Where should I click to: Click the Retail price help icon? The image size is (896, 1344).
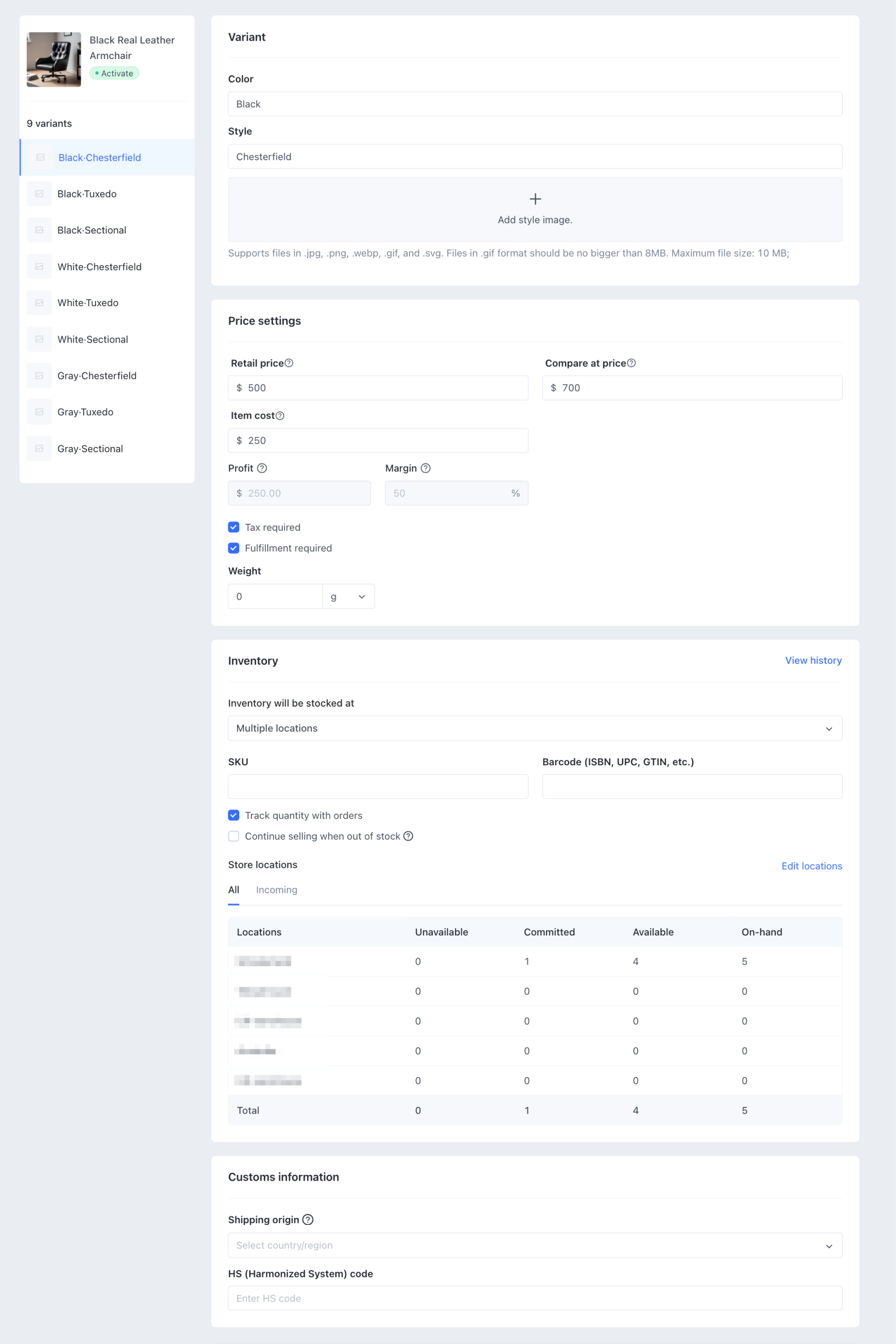(289, 363)
